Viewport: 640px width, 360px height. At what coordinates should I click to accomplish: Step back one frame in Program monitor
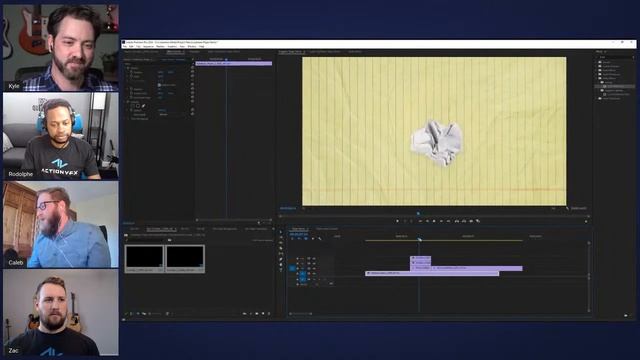pos(427,221)
